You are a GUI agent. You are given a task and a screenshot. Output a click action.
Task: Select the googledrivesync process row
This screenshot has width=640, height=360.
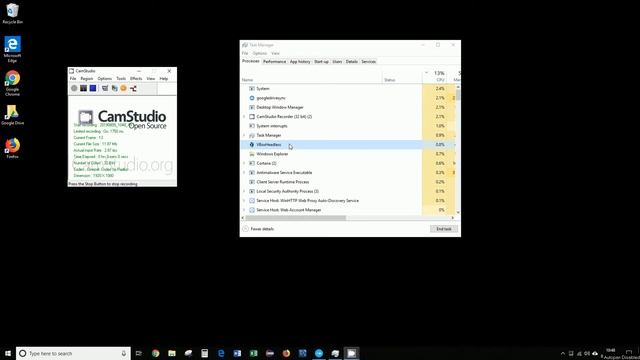pos(347,98)
